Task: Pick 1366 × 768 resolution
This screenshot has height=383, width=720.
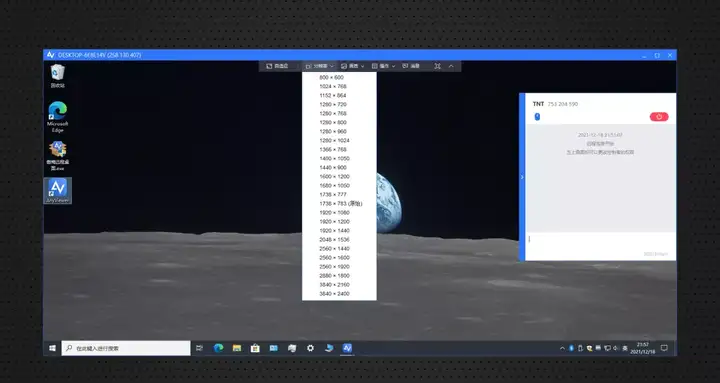Action: click(x=339, y=149)
